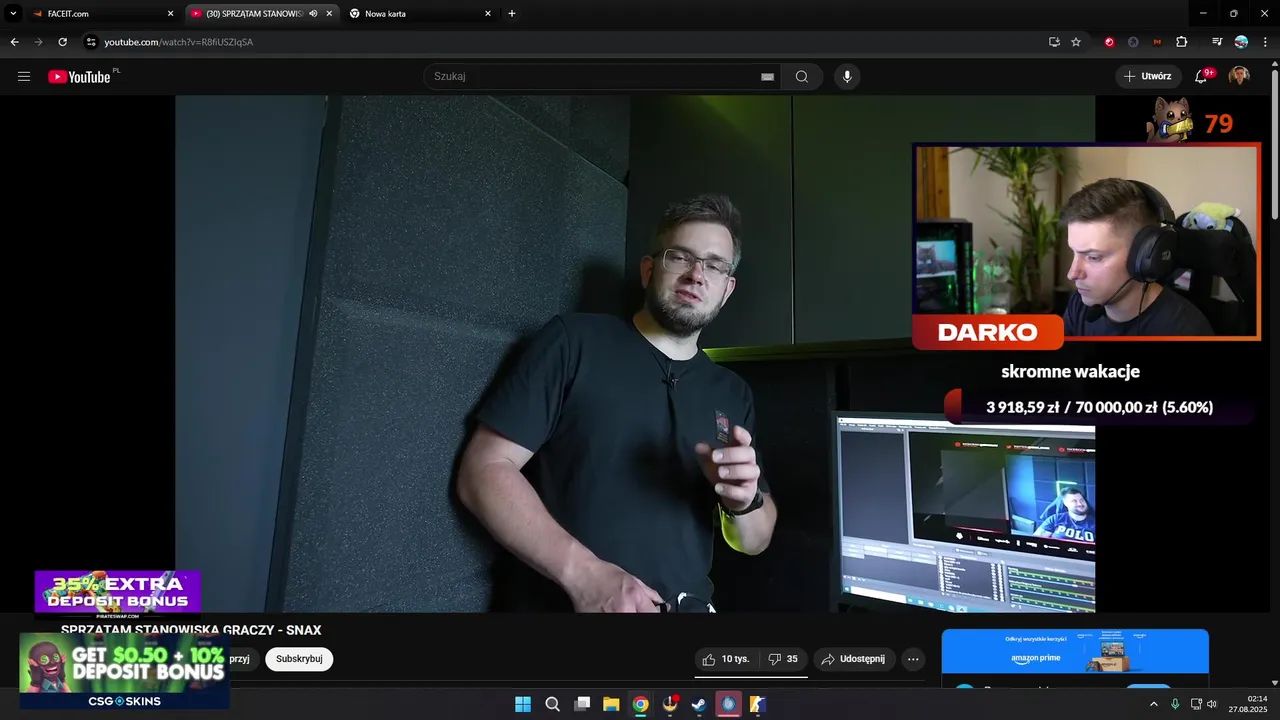Close the Nowa karta tab
This screenshot has height=720, width=1280.
[488, 14]
